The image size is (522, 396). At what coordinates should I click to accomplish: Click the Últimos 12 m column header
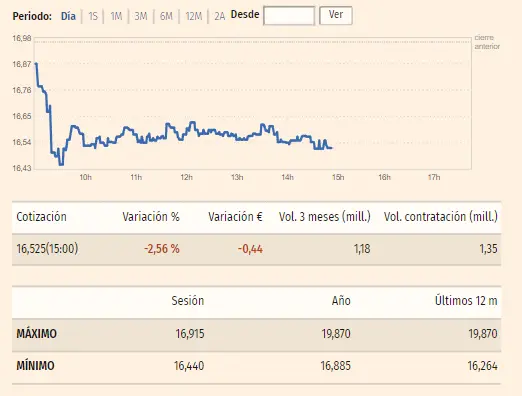click(x=466, y=301)
